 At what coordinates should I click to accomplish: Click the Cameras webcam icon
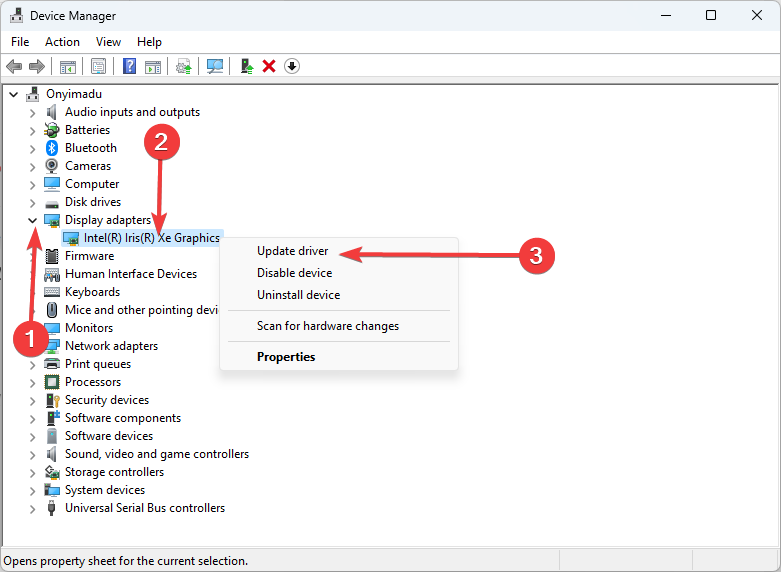point(51,166)
